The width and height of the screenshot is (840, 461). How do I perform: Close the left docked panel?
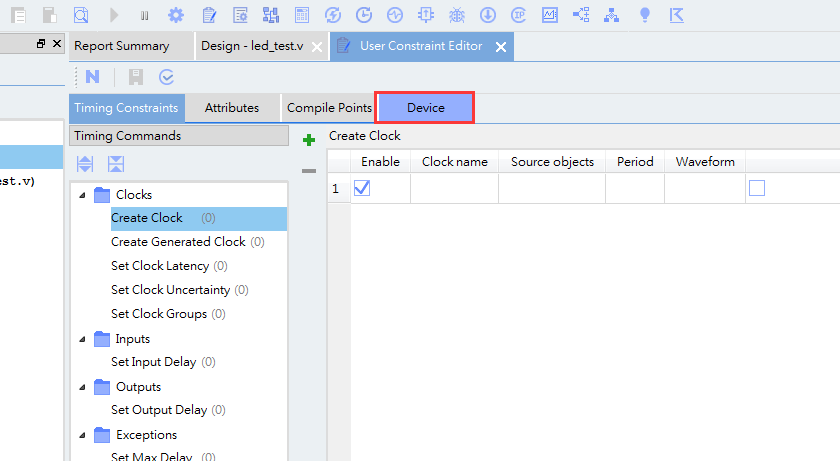(57, 43)
